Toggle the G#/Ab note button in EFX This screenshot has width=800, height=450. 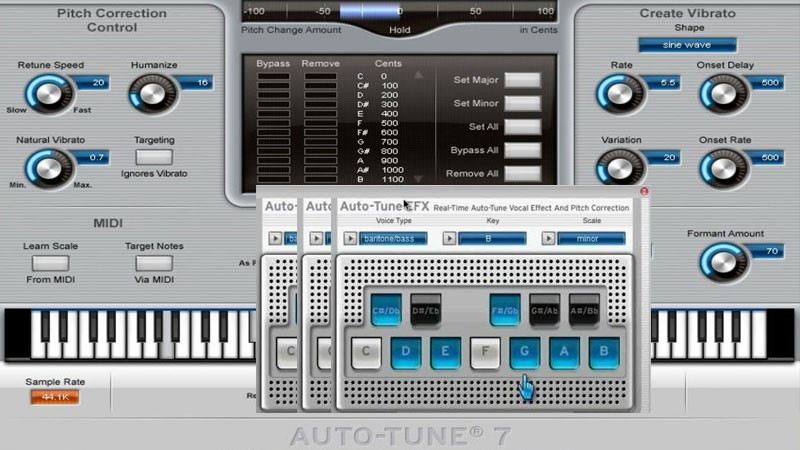(544, 310)
